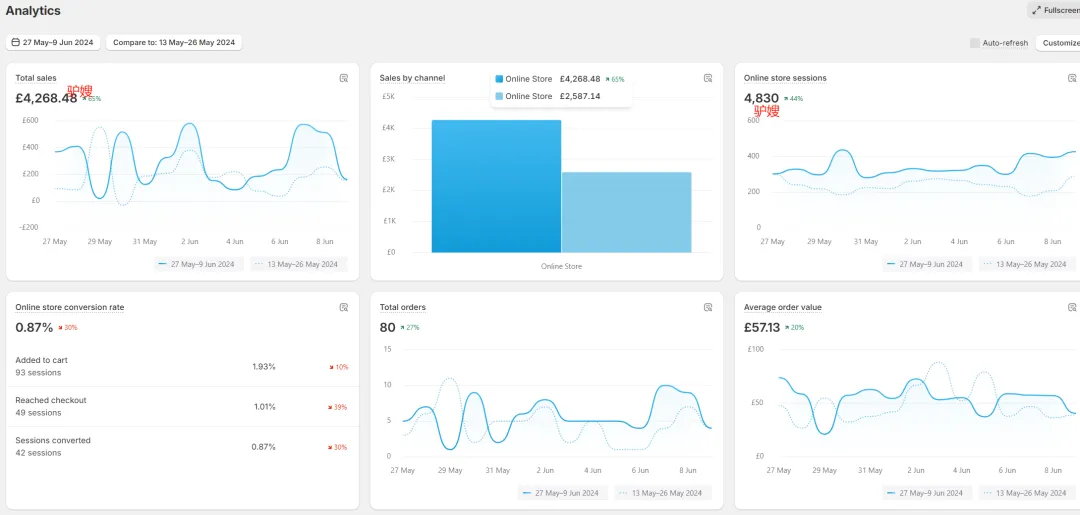
Task: Open Online store conversion rate title link
Action: click(70, 308)
